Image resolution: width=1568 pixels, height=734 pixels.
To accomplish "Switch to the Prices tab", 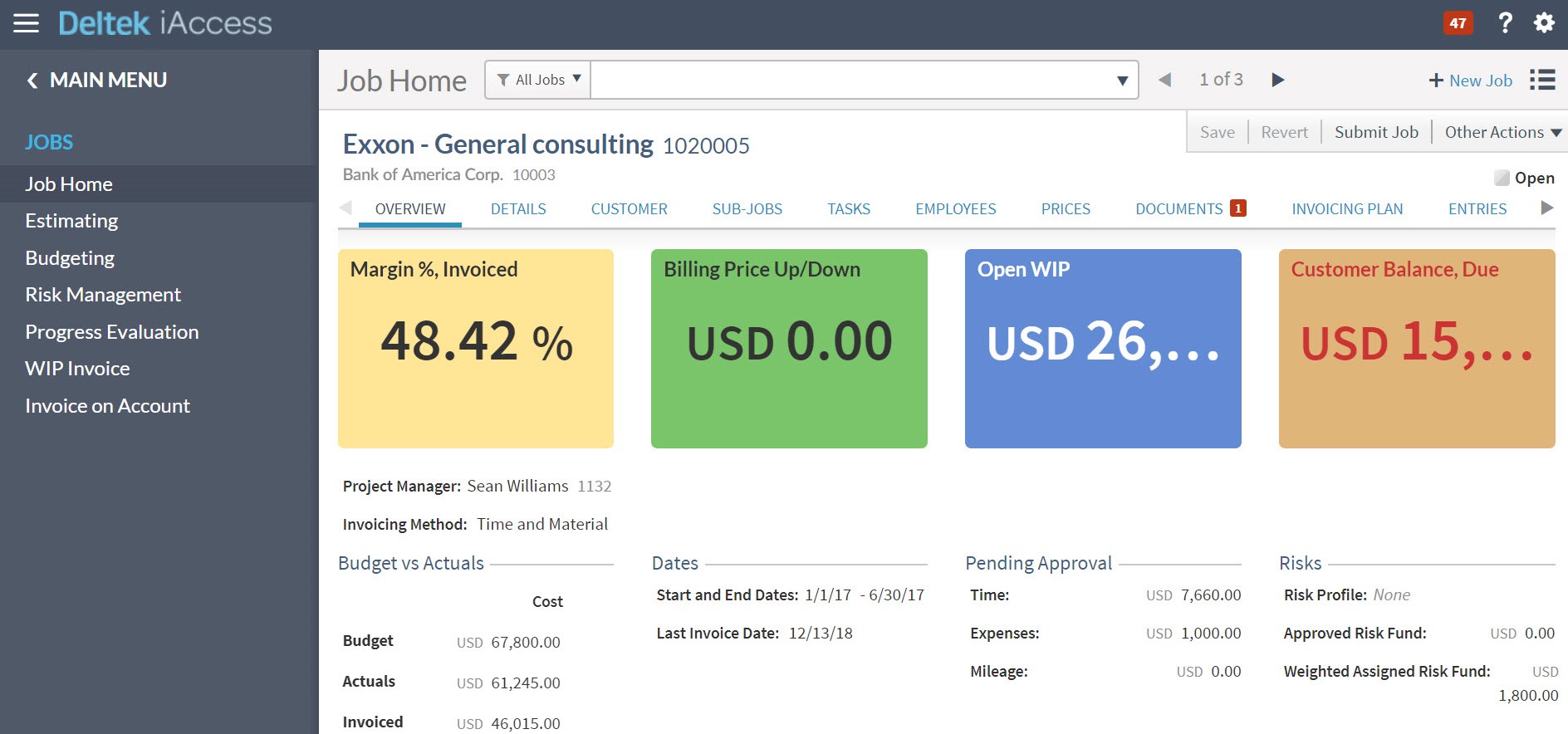I will pyautogui.click(x=1066, y=209).
